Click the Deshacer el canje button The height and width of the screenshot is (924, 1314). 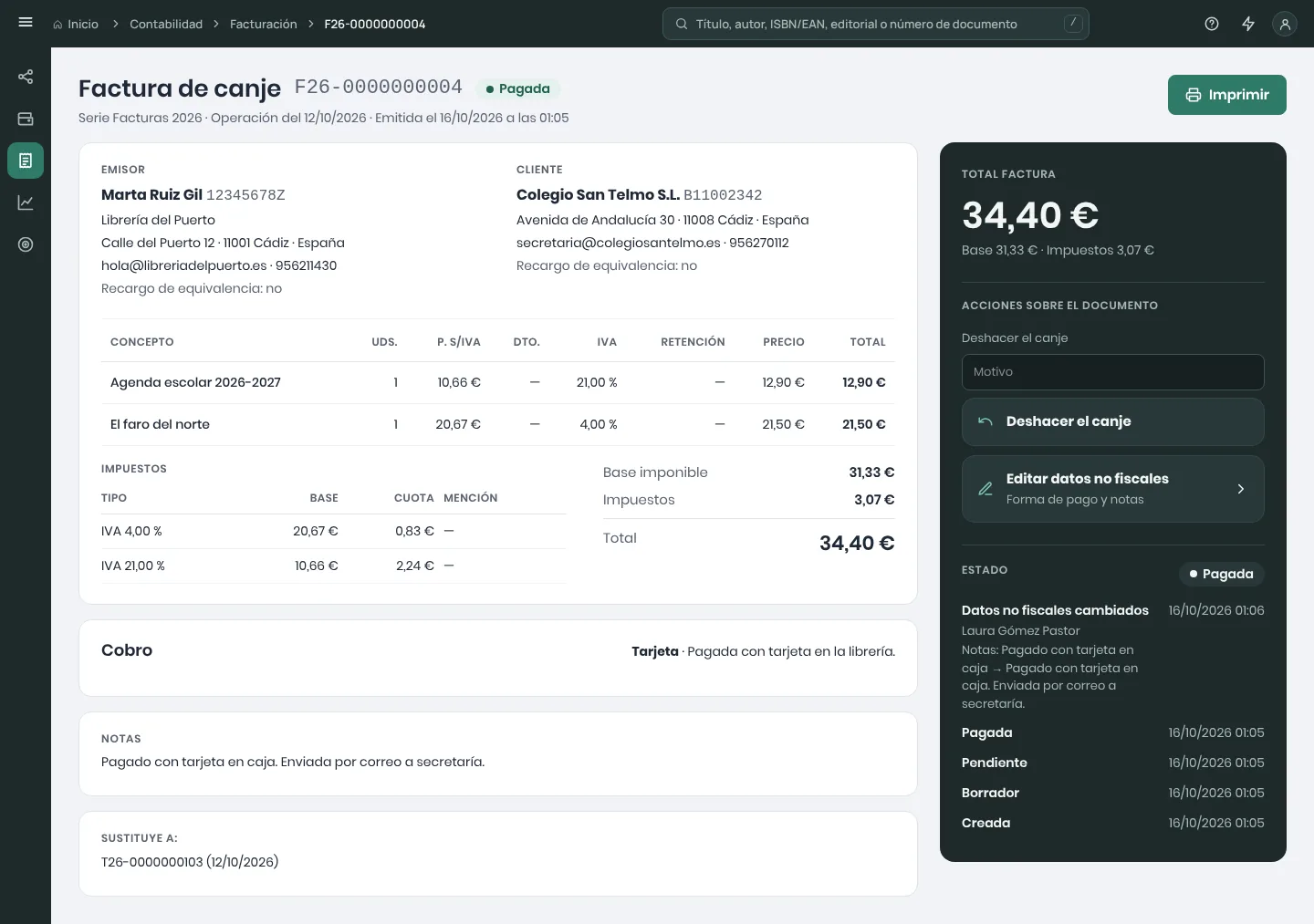click(x=1113, y=421)
